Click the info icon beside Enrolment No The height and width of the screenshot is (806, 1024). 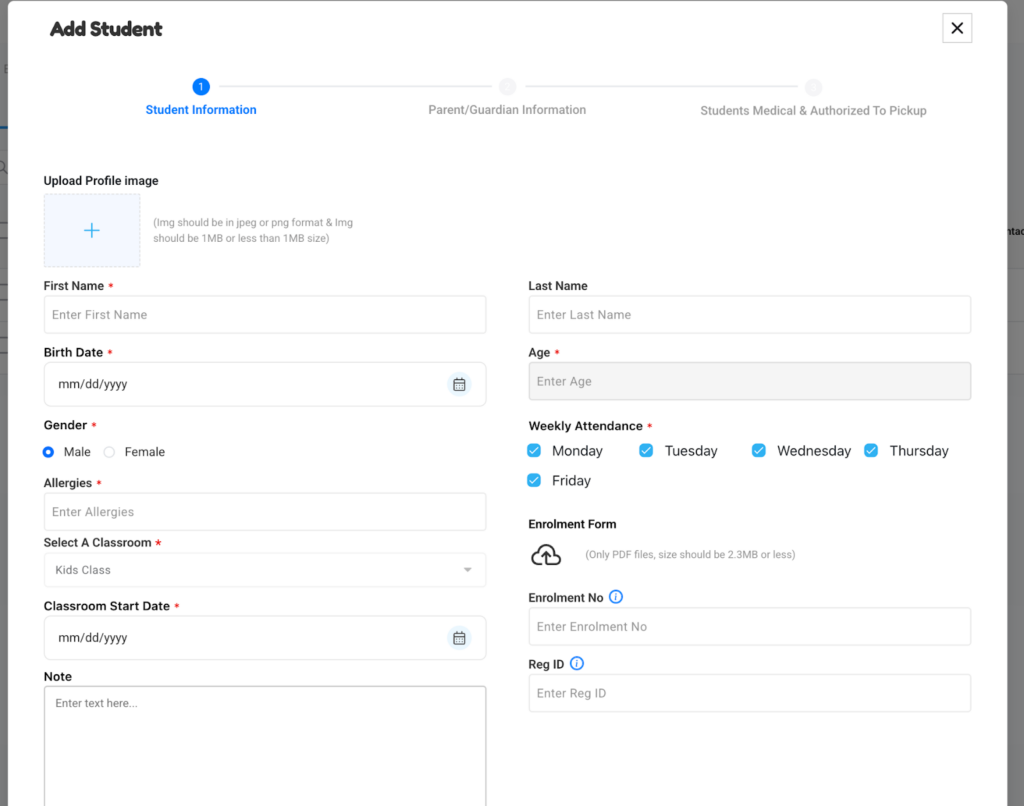pos(616,597)
